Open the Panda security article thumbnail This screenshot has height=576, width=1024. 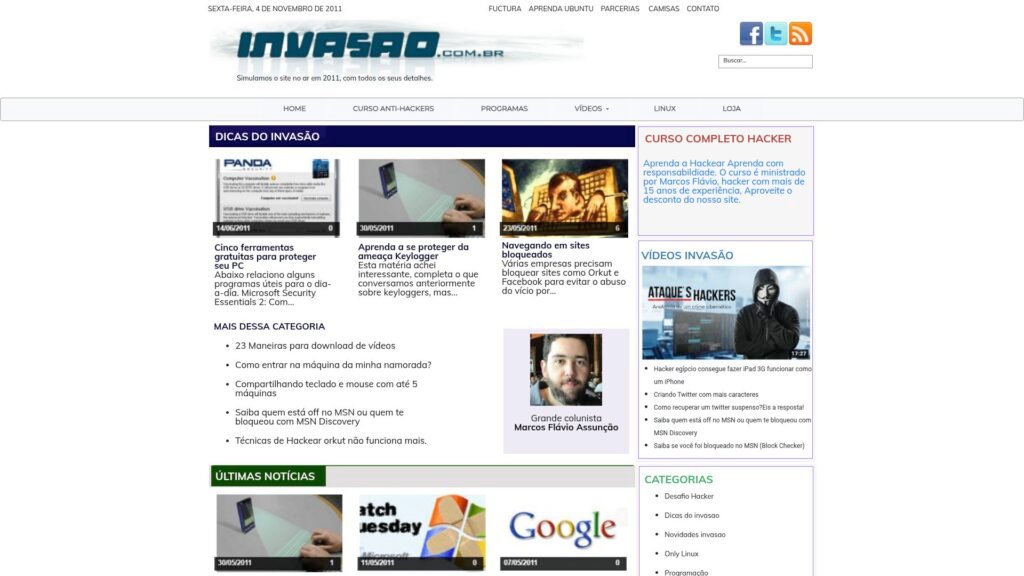277,197
